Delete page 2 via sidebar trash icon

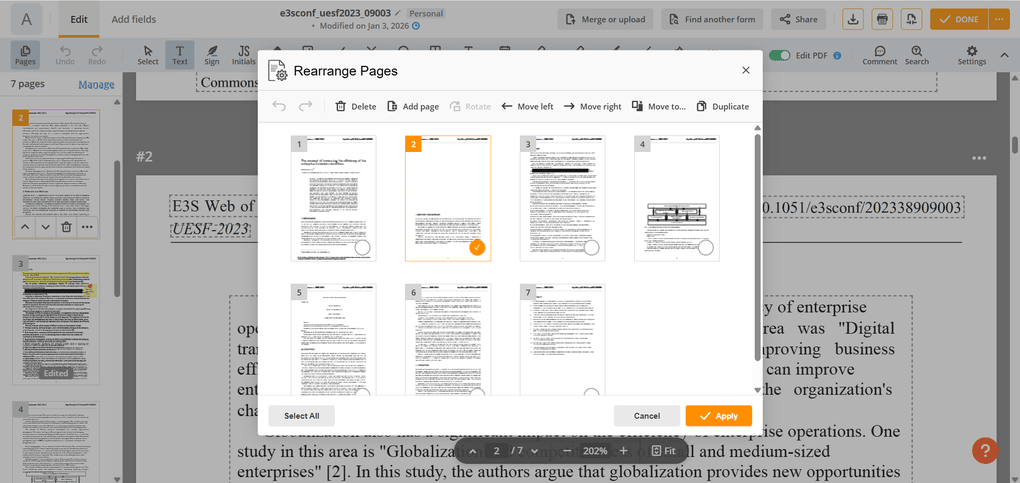click(66, 227)
